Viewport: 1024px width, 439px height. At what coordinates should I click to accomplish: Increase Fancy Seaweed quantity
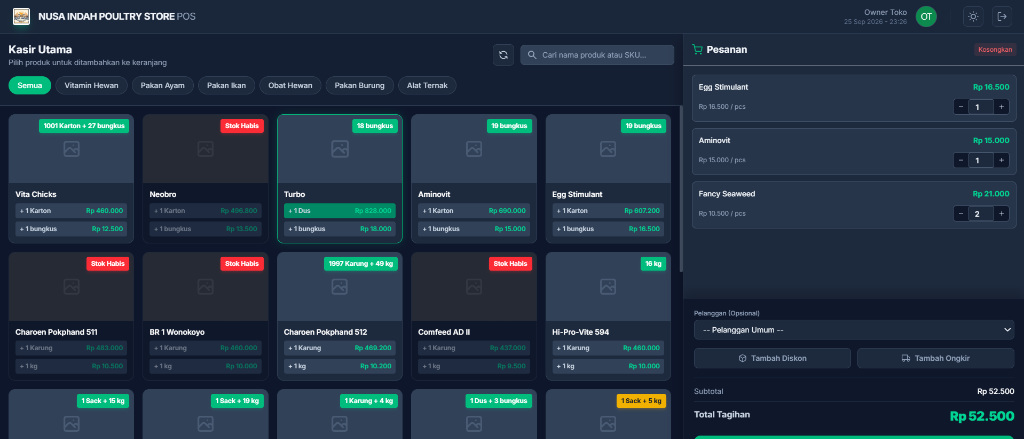1001,214
